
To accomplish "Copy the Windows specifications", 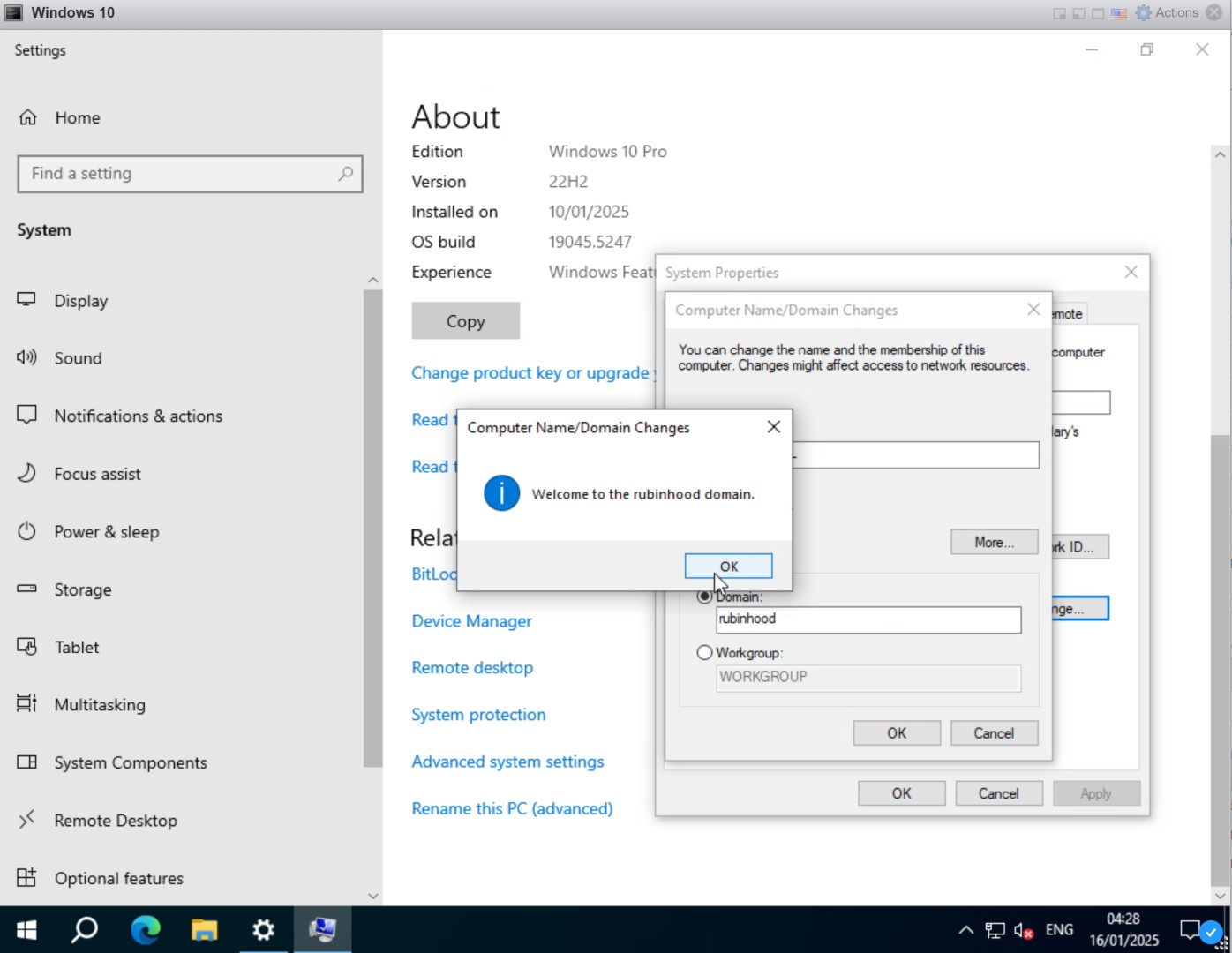I will [x=465, y=321].
